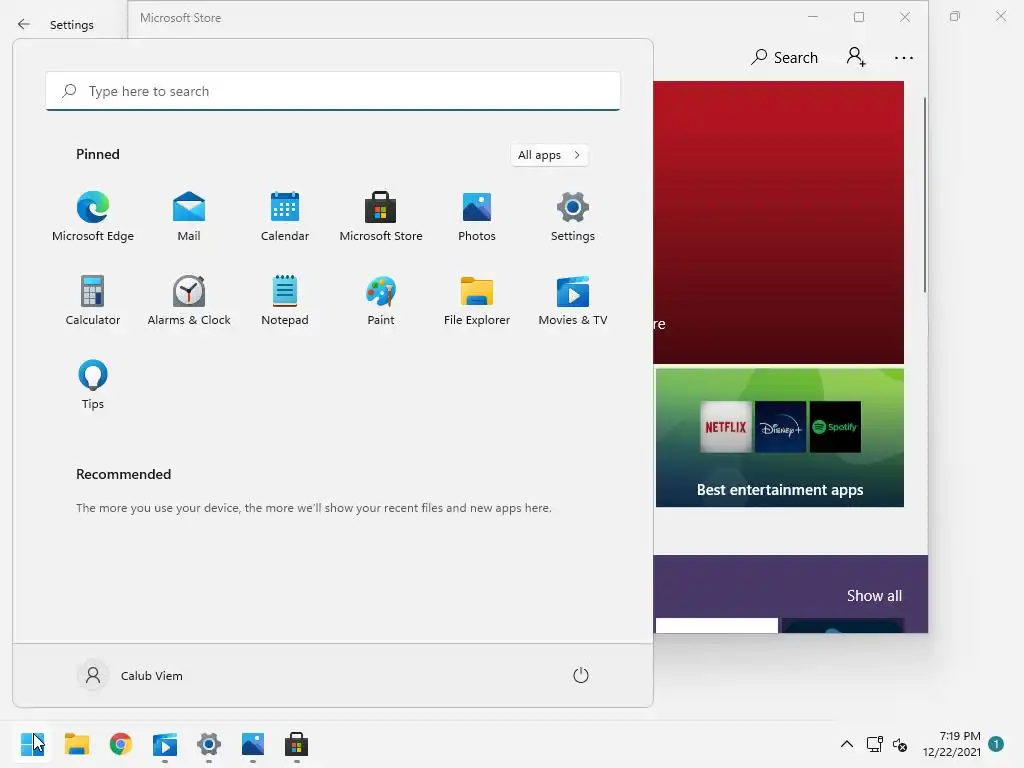Viewport: 1024px width, 768px height.
Task: Launch Notepad from Start menu
Action: (285, 300)
